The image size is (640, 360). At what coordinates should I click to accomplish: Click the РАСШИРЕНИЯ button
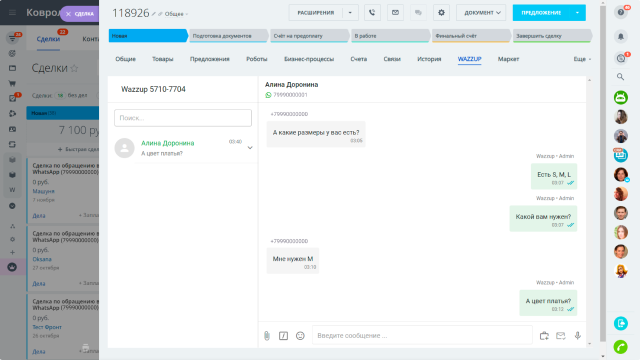tap(316, 13)
